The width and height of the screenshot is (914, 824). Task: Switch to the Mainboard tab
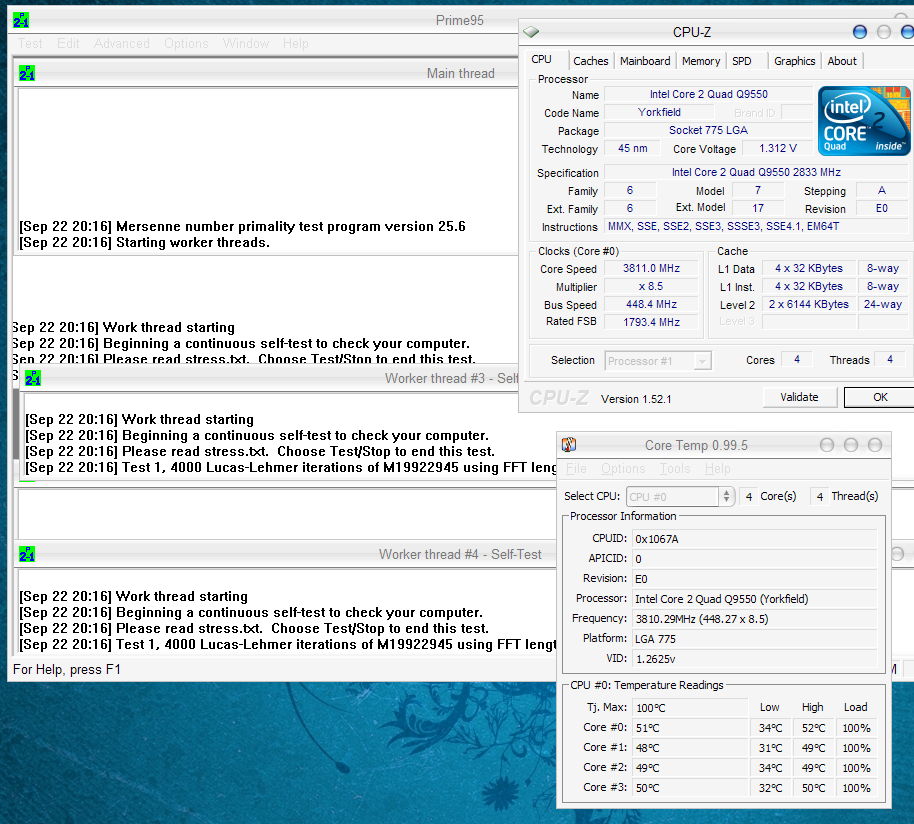645,61
